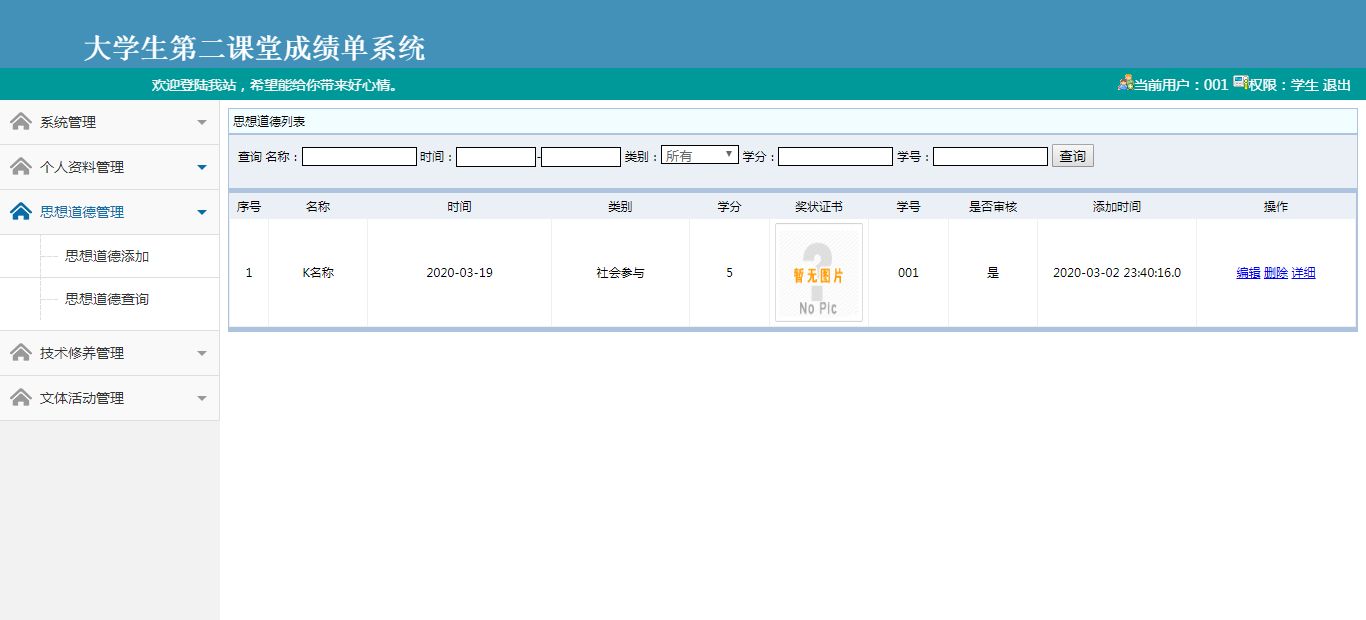Click the 大学生第二课堂成绩单系统 site title
The width and height of the screenshot is (1366, 620).
point(254,48)
